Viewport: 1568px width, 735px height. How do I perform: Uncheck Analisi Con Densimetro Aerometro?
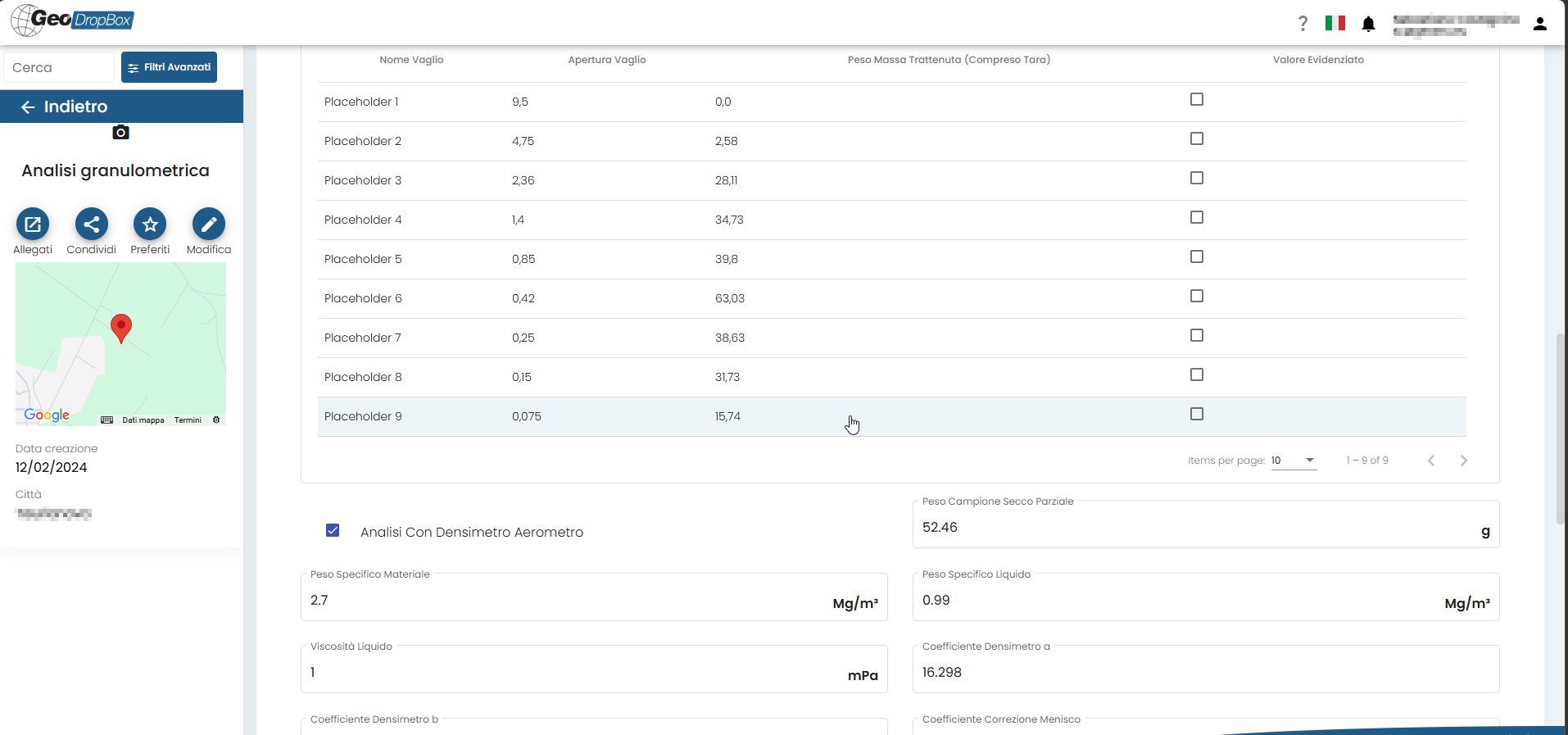tap(333, 530)
